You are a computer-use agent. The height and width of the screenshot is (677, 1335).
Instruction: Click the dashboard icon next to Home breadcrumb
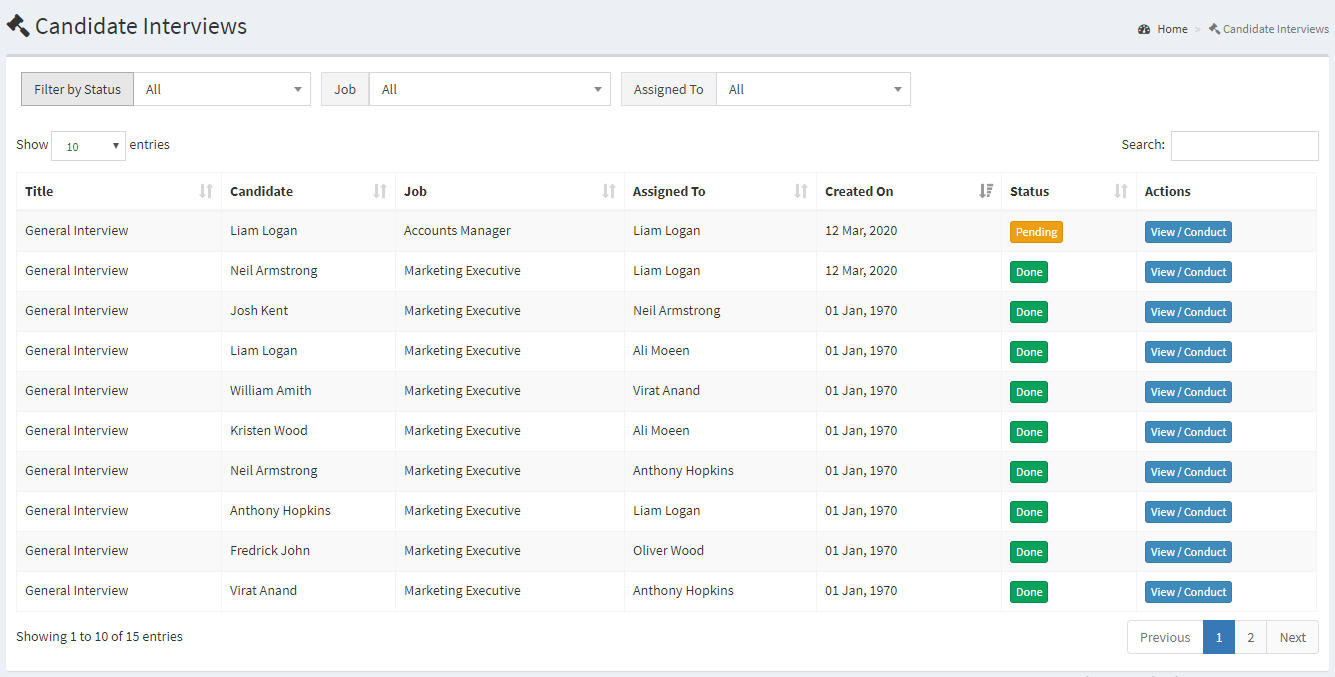tap(1144, 29)
